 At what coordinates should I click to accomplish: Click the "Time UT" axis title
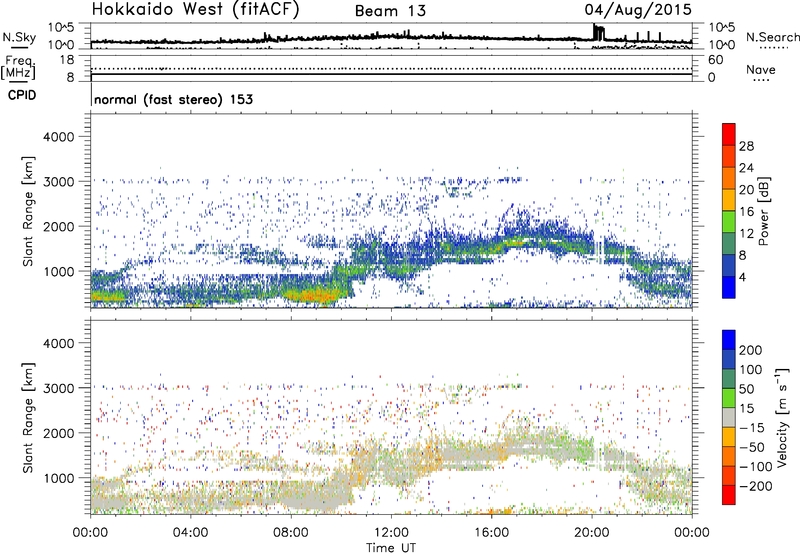tap(391, 547)
